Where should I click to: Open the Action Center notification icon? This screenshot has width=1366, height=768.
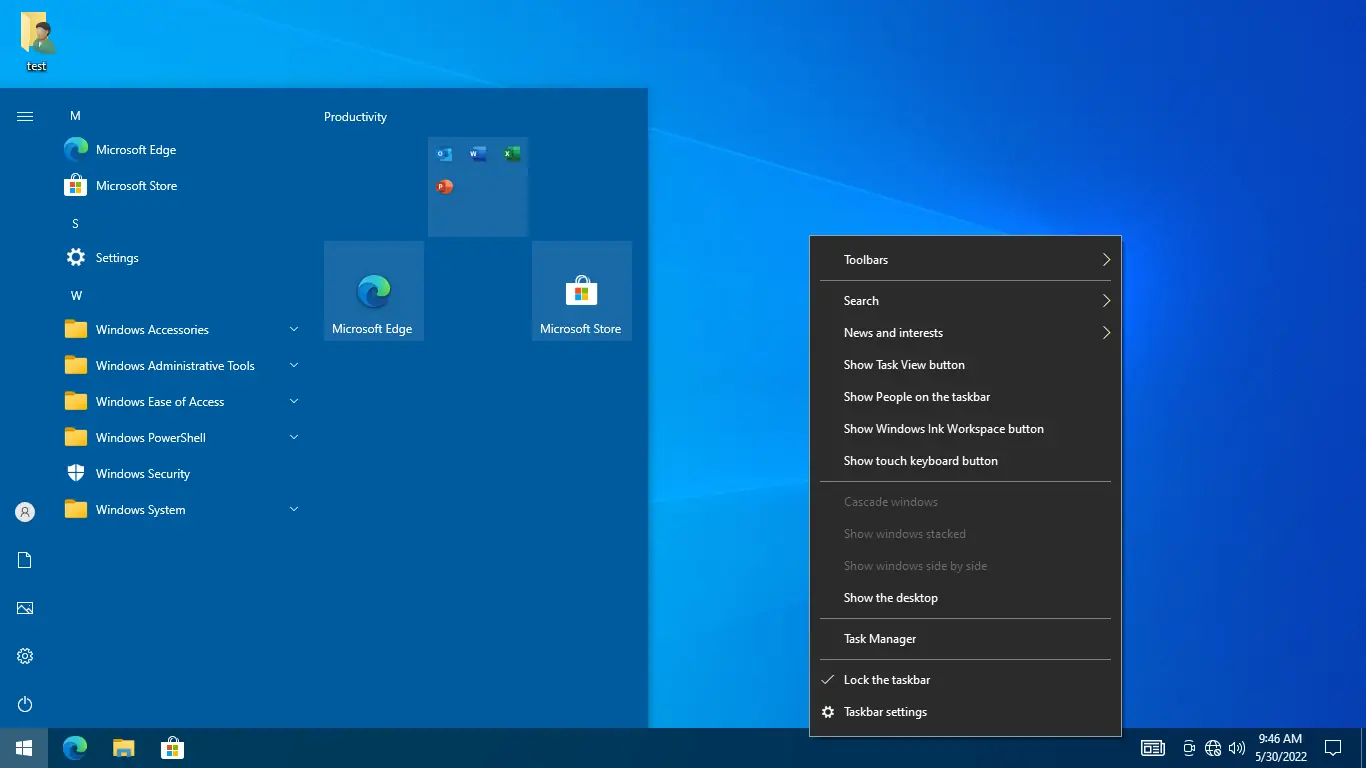1332,748
